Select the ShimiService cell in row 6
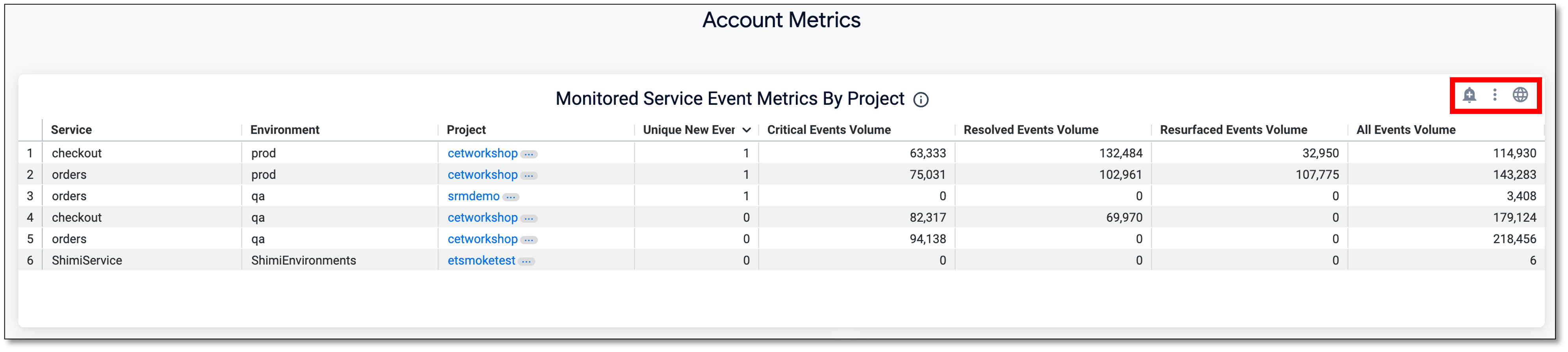This screenshot has width=1568, height=352. (87, 261)
